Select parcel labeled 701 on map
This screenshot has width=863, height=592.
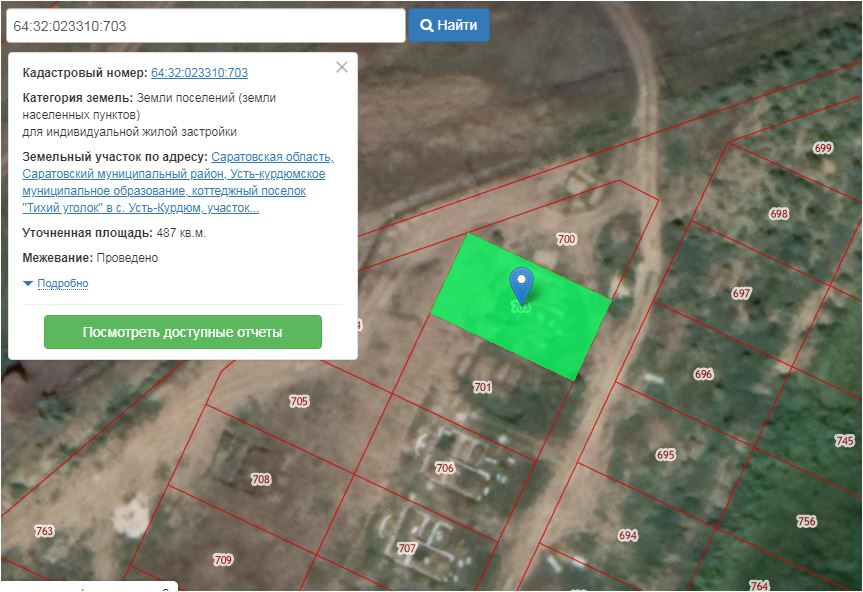click(483, 387)
